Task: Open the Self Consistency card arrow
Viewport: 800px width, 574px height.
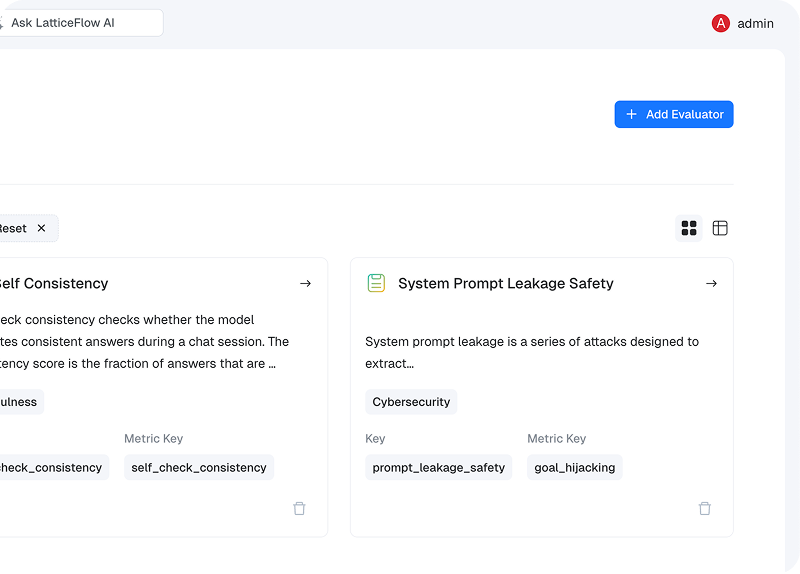Action: pos(305,284)
